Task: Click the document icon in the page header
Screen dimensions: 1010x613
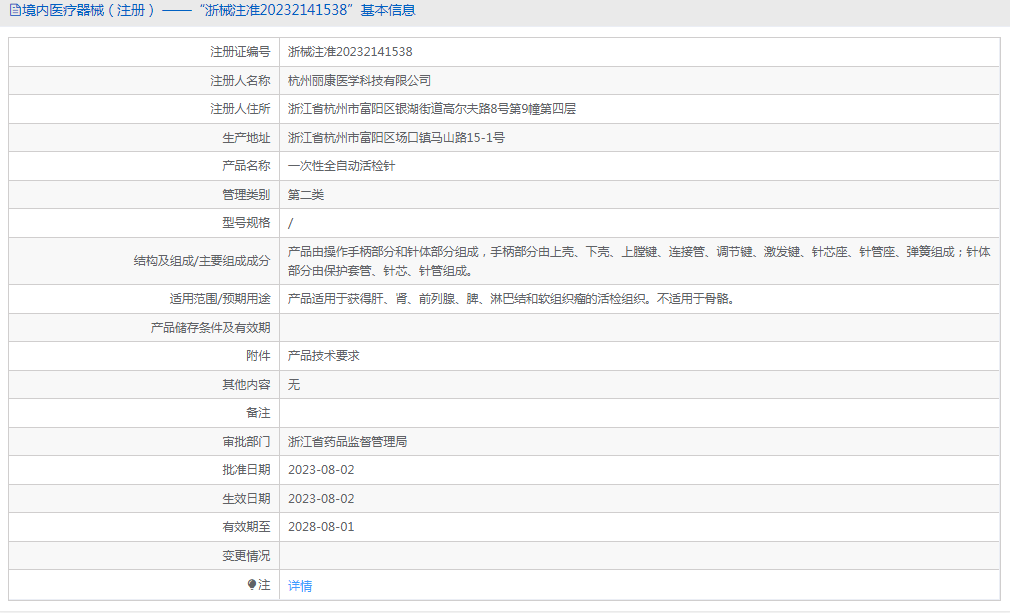Action: [14, 10]
